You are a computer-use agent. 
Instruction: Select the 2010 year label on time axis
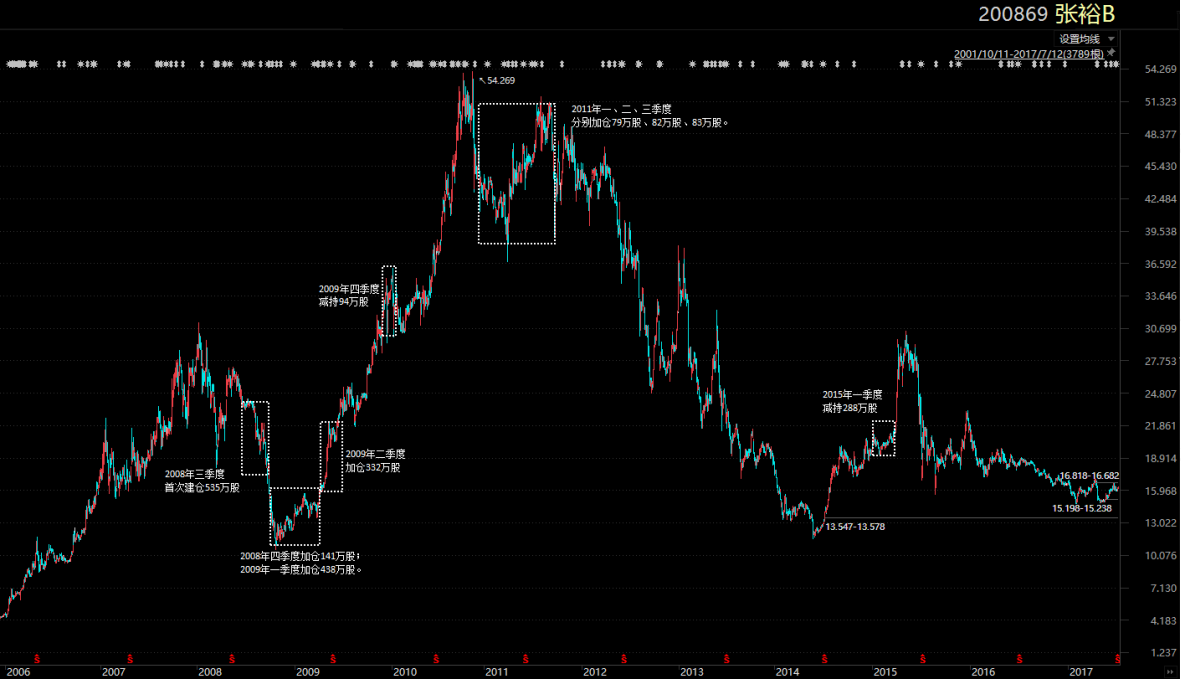(x=404, y=671)
